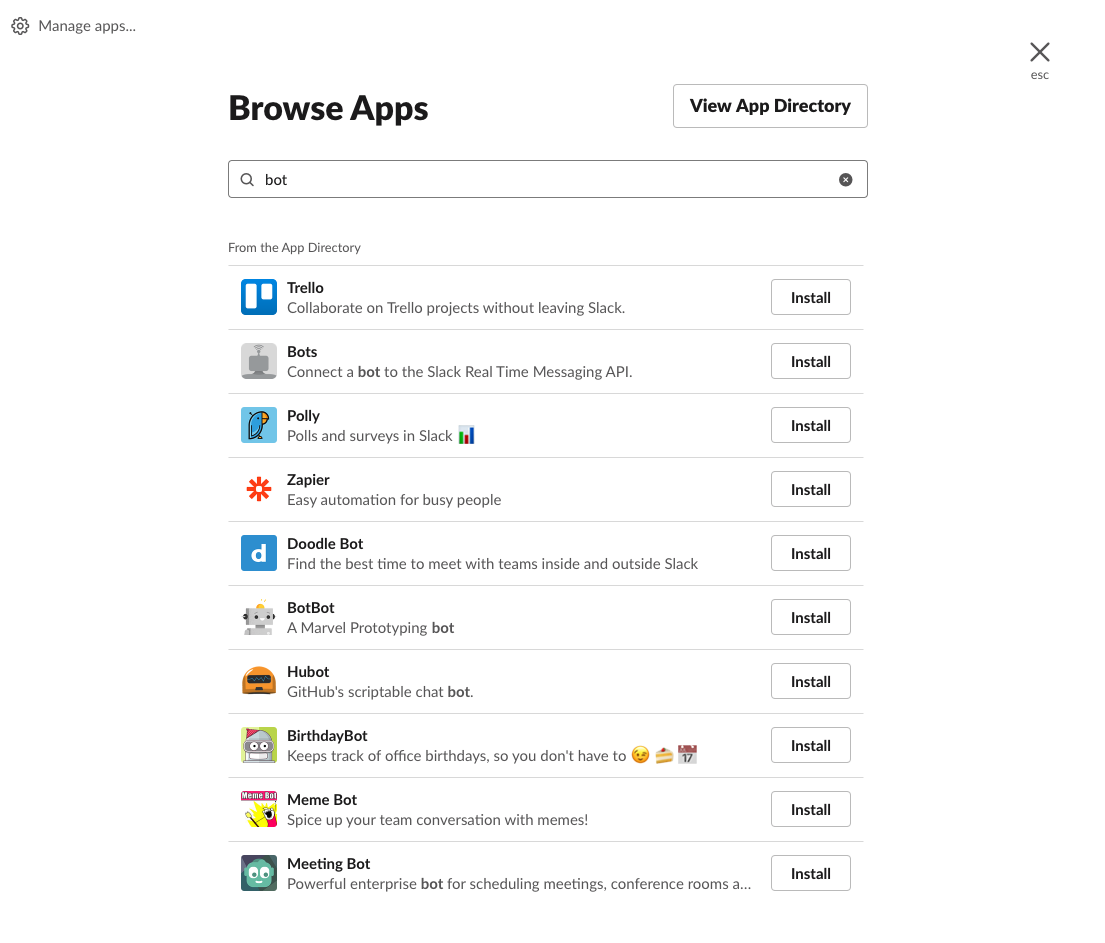Install the Meme Bot app
The width and height of the screenshot is (1105, 943).
(x=810, y=810)
